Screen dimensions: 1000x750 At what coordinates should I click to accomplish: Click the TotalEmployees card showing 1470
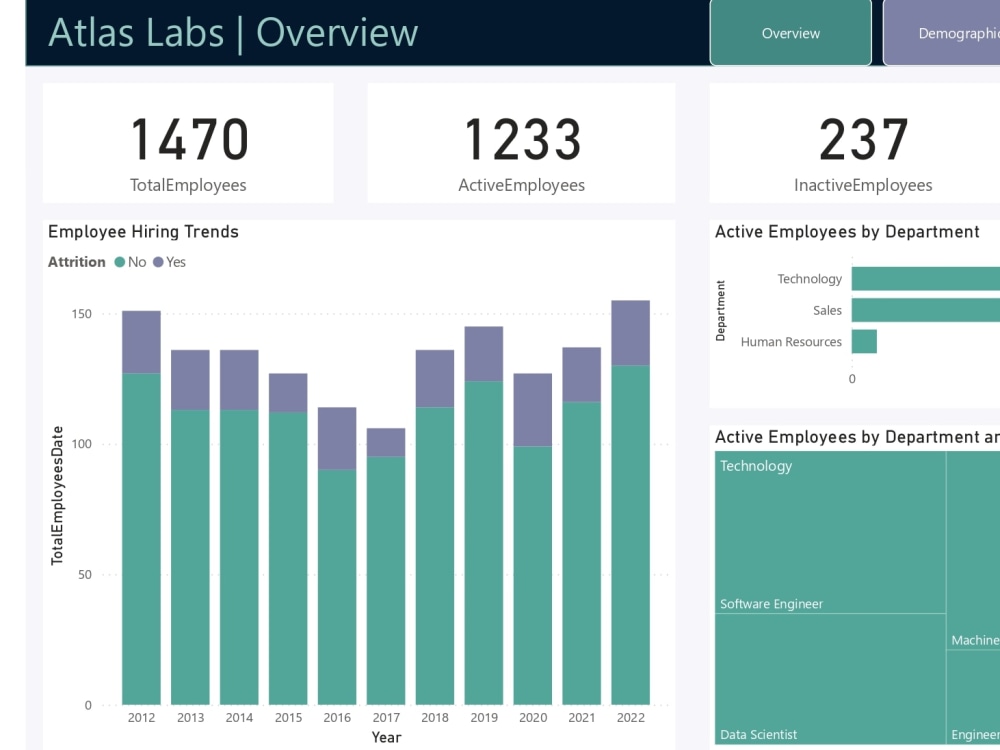188,140
